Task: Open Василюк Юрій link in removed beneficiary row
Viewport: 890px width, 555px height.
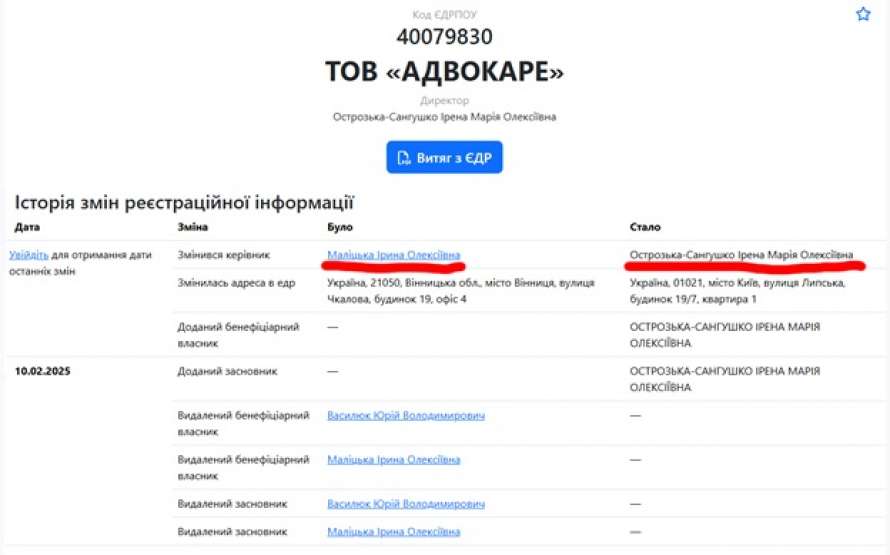Action: point(406,415)
